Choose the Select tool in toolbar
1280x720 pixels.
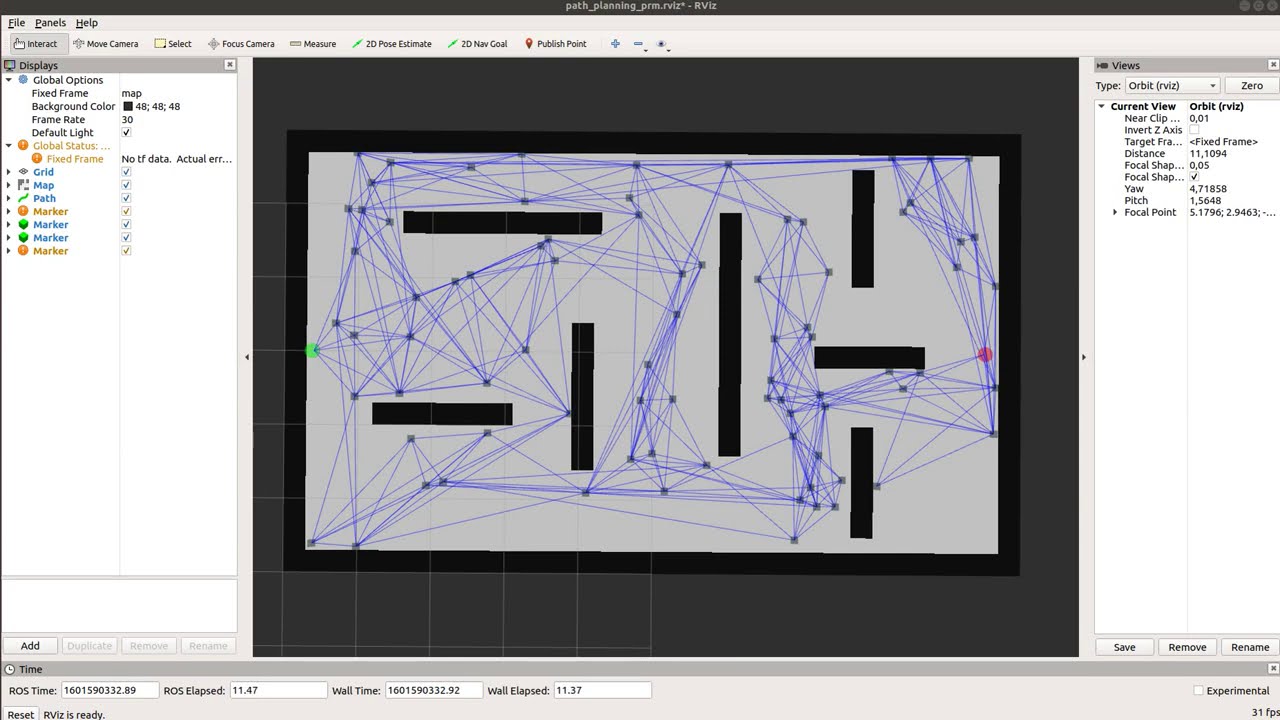tap(173, 44)
